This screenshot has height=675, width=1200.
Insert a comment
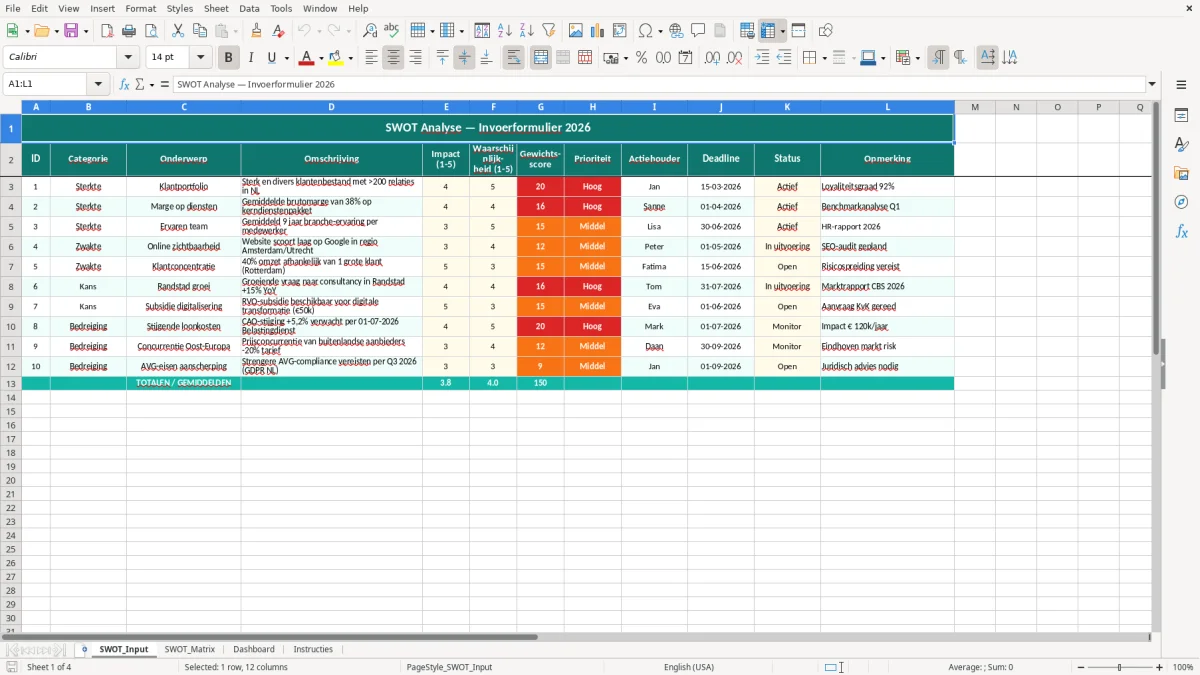click(698, 31)
